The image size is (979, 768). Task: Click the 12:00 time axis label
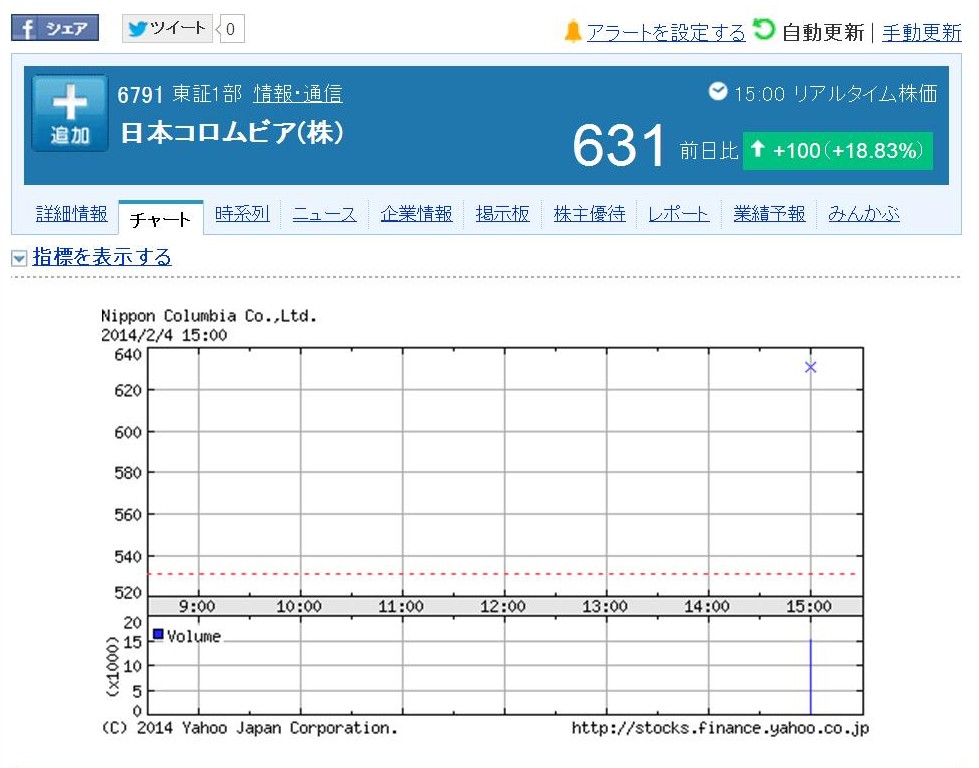503,606
